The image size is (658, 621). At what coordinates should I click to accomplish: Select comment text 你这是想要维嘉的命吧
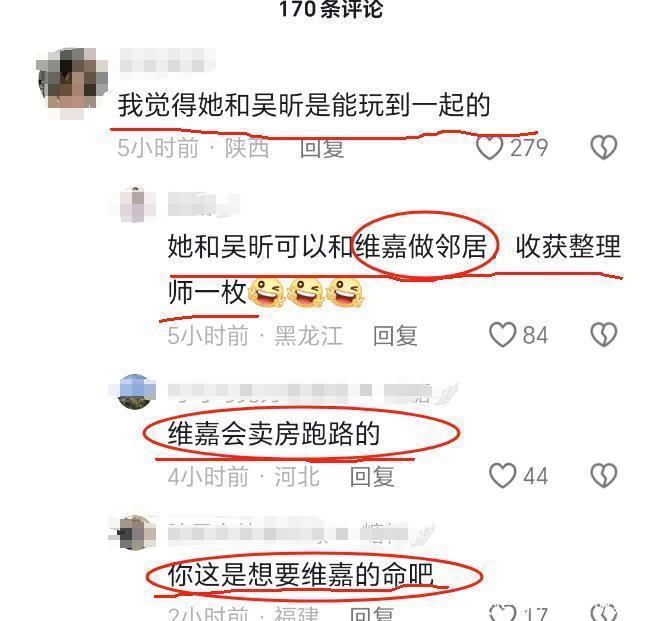click(300, 575)
